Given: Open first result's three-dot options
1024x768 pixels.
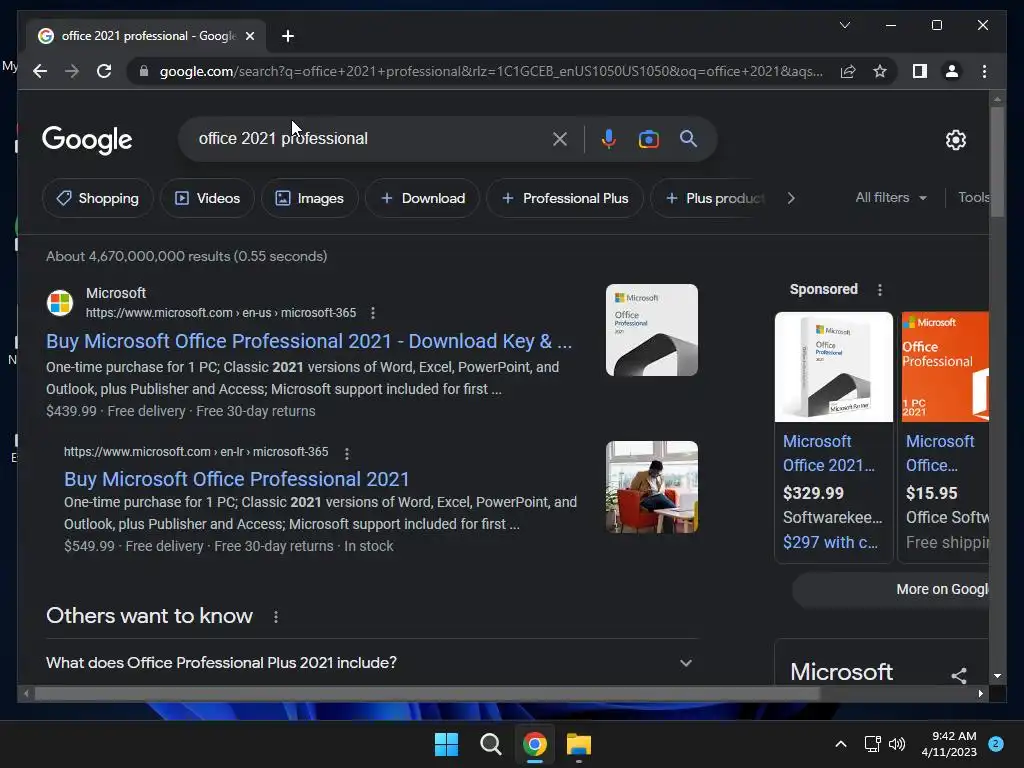Looking at the screenshot, I should tap(373, 313).
